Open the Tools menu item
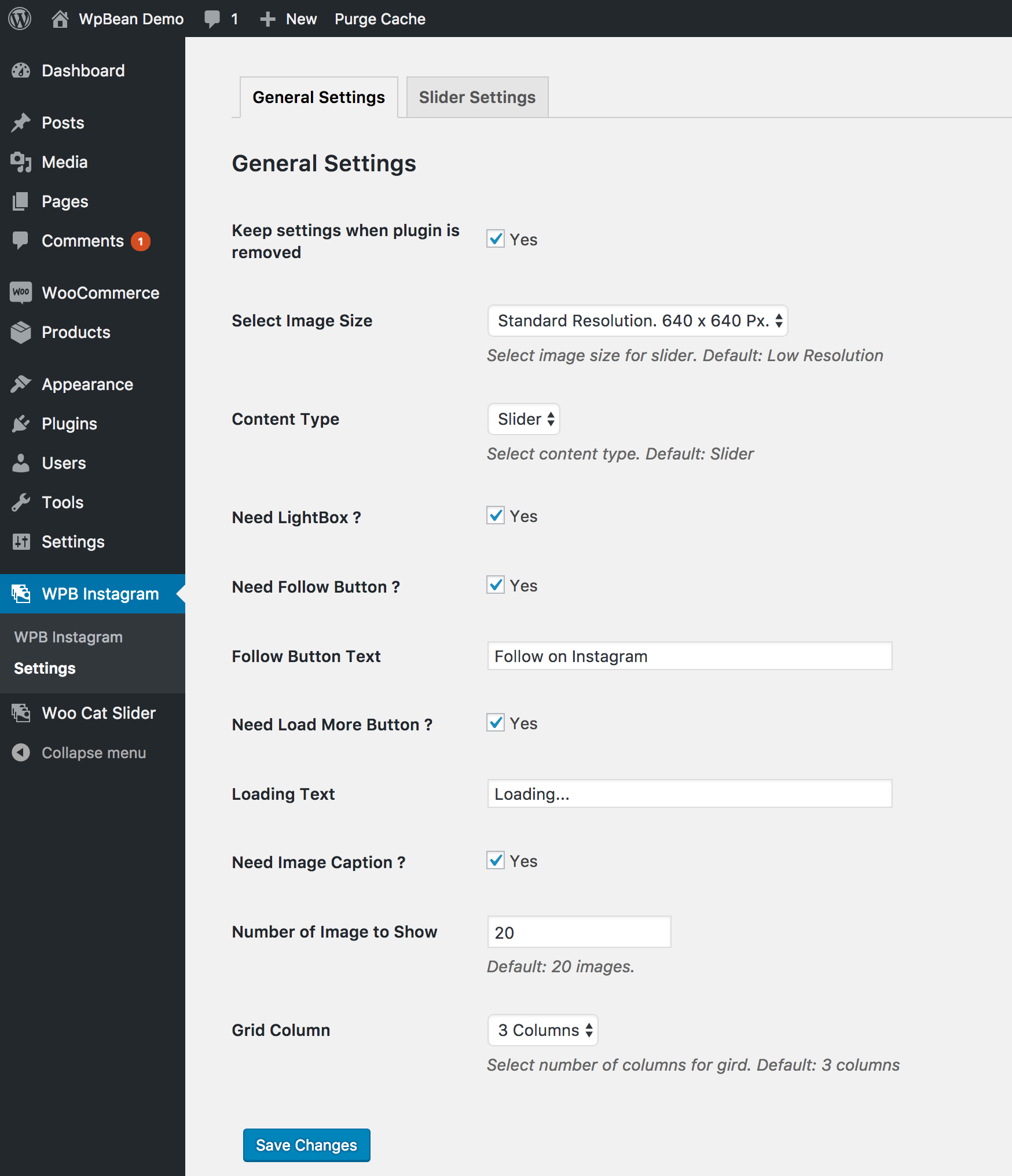 pyautogui.click(x=93, y=502)
